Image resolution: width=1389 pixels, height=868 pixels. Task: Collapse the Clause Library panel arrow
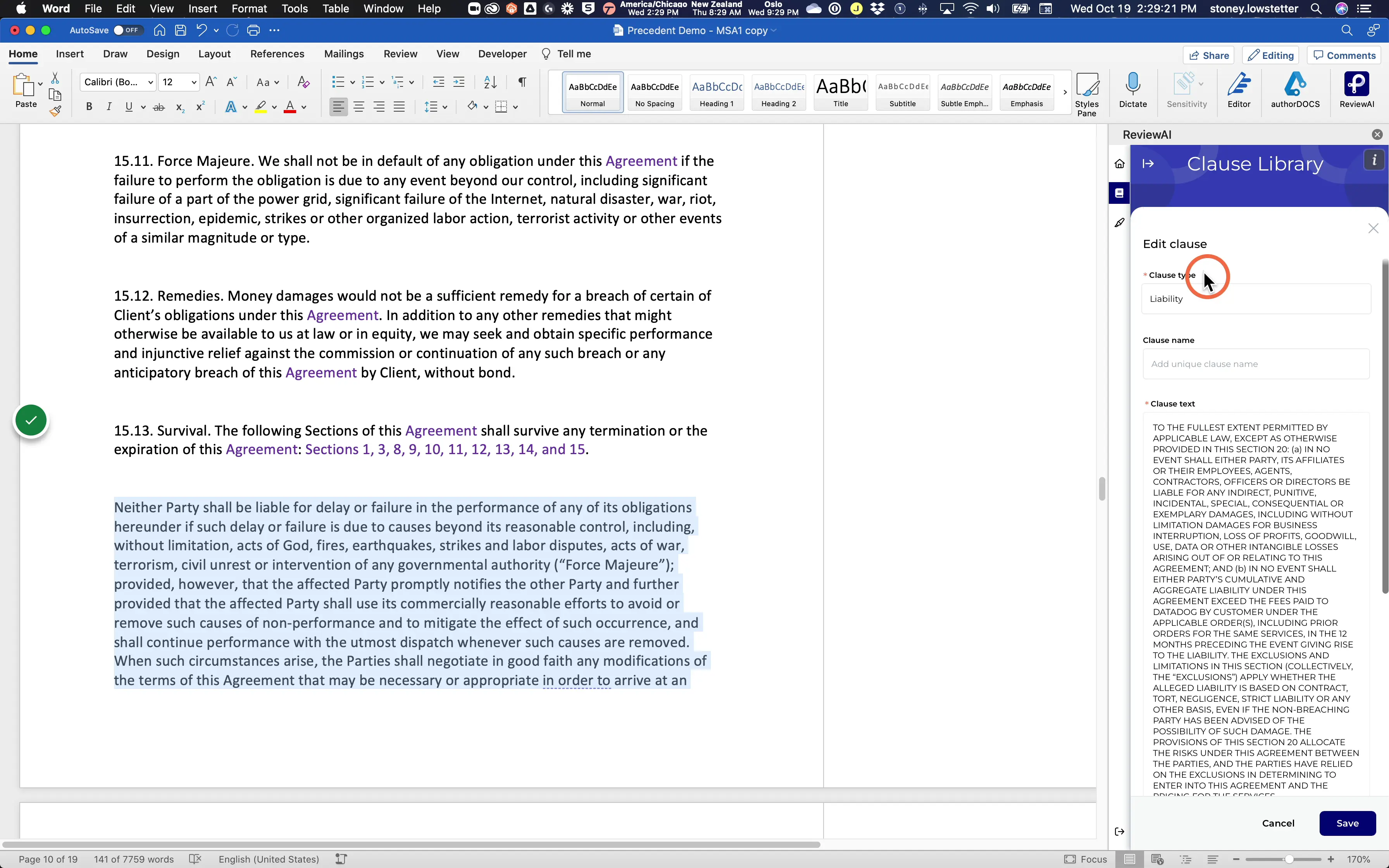1148,164
